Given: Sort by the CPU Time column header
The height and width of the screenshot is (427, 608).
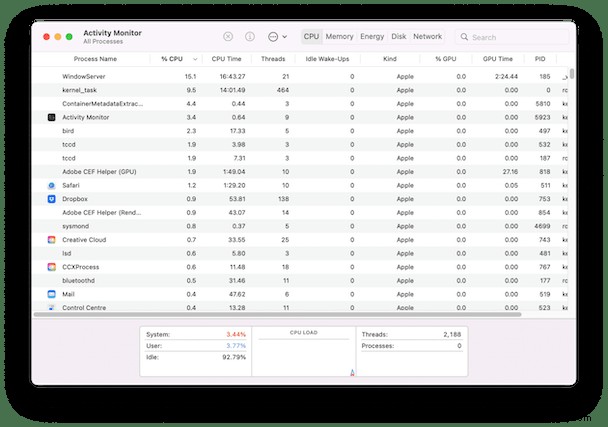Looking at the screenshot, I should (226, 59).
